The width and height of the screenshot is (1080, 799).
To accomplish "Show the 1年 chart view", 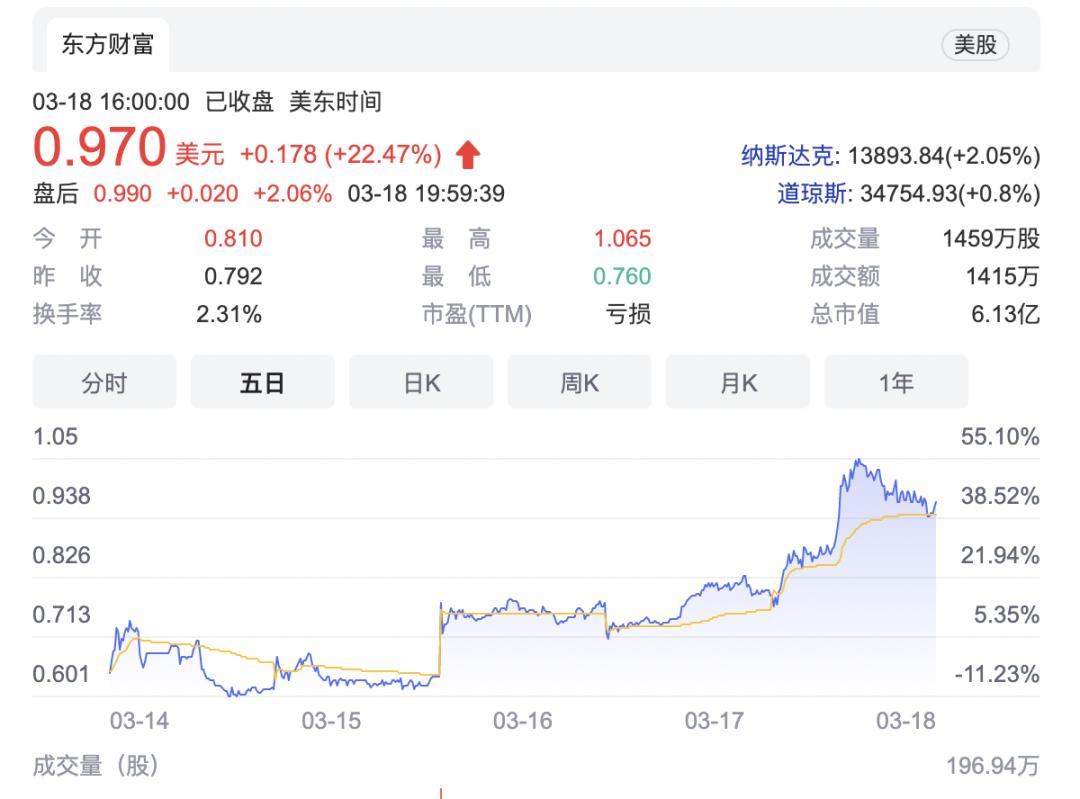I will click(x=896, y=382).
